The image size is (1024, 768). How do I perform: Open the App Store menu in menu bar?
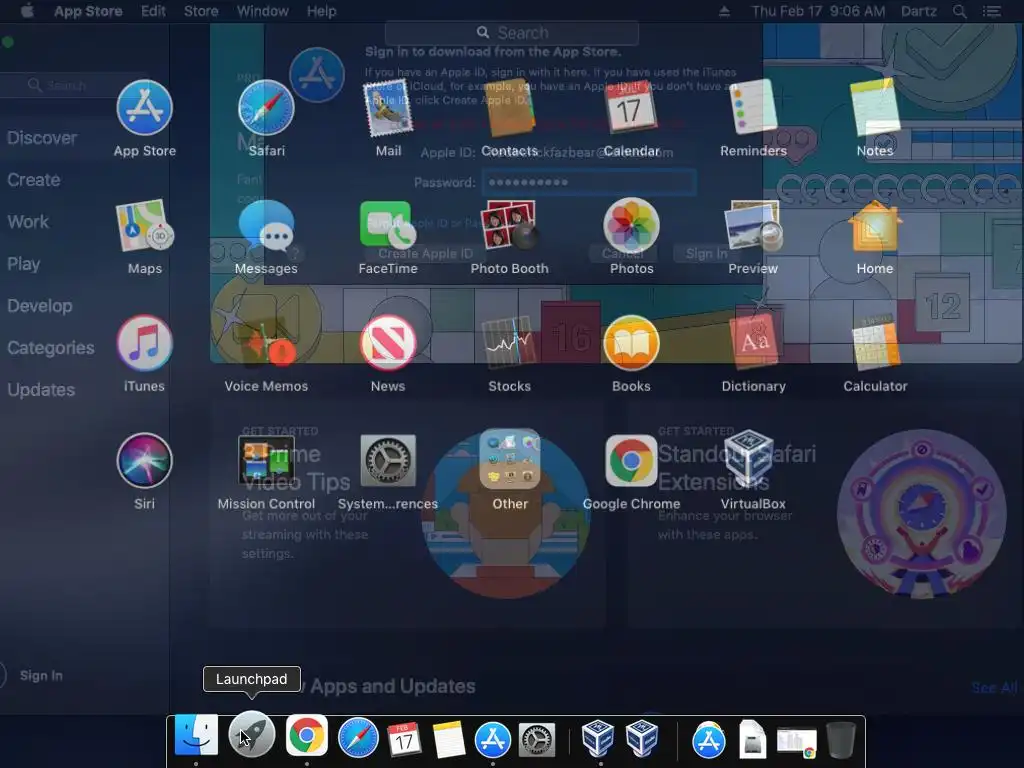[x=88, y=11]
